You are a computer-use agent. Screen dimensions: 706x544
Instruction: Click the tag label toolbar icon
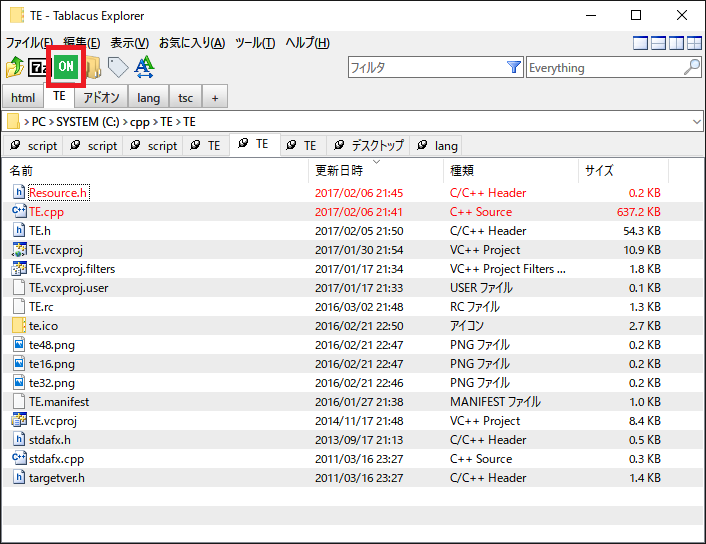click(x=118, y=67)
